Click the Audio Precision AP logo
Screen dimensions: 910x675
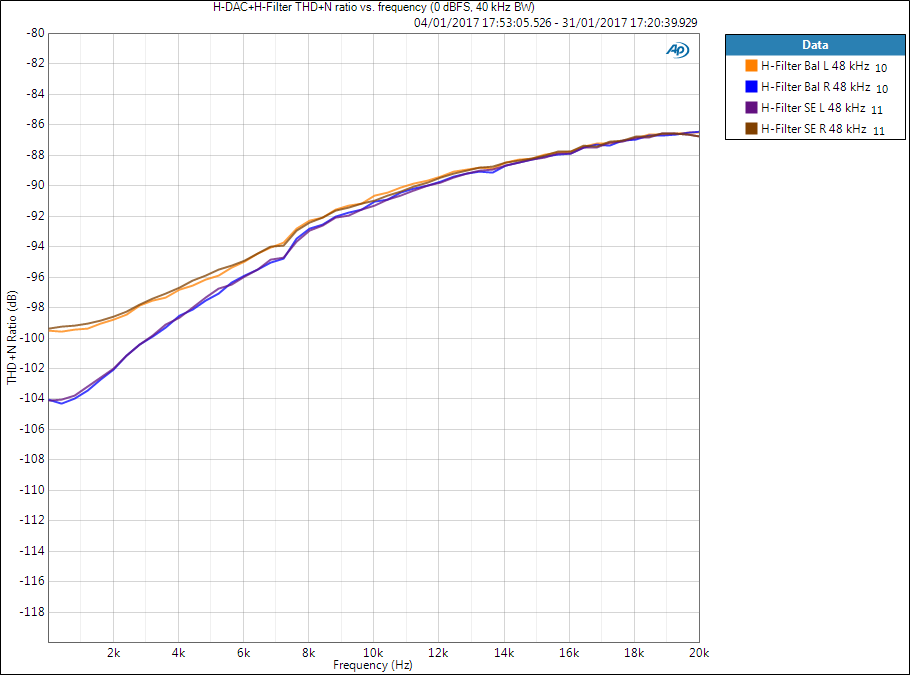pyautogui.click(x=677, y=50)
